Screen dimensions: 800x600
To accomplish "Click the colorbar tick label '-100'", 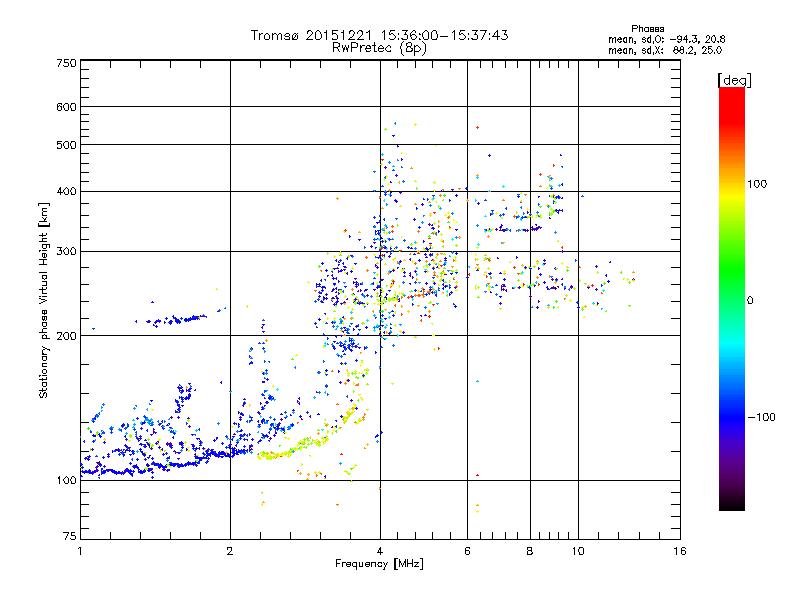I will click(x=762, y=417).
